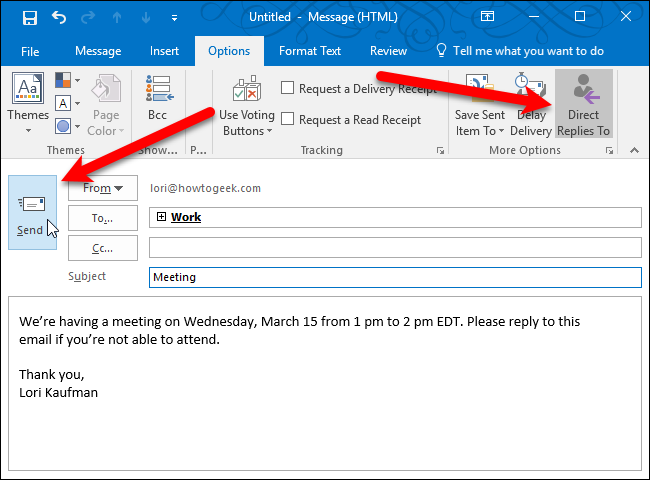This screenshot has width=650, height=480.
Task: Expand the Work contact group
Action: point(161,217)
